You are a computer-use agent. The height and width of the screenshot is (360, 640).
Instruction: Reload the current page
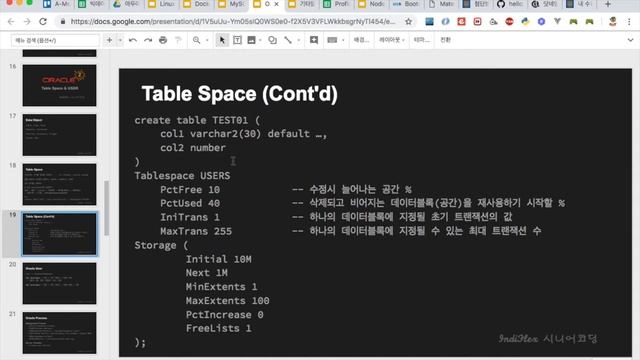pyautogui.click(x=43, y=22)
